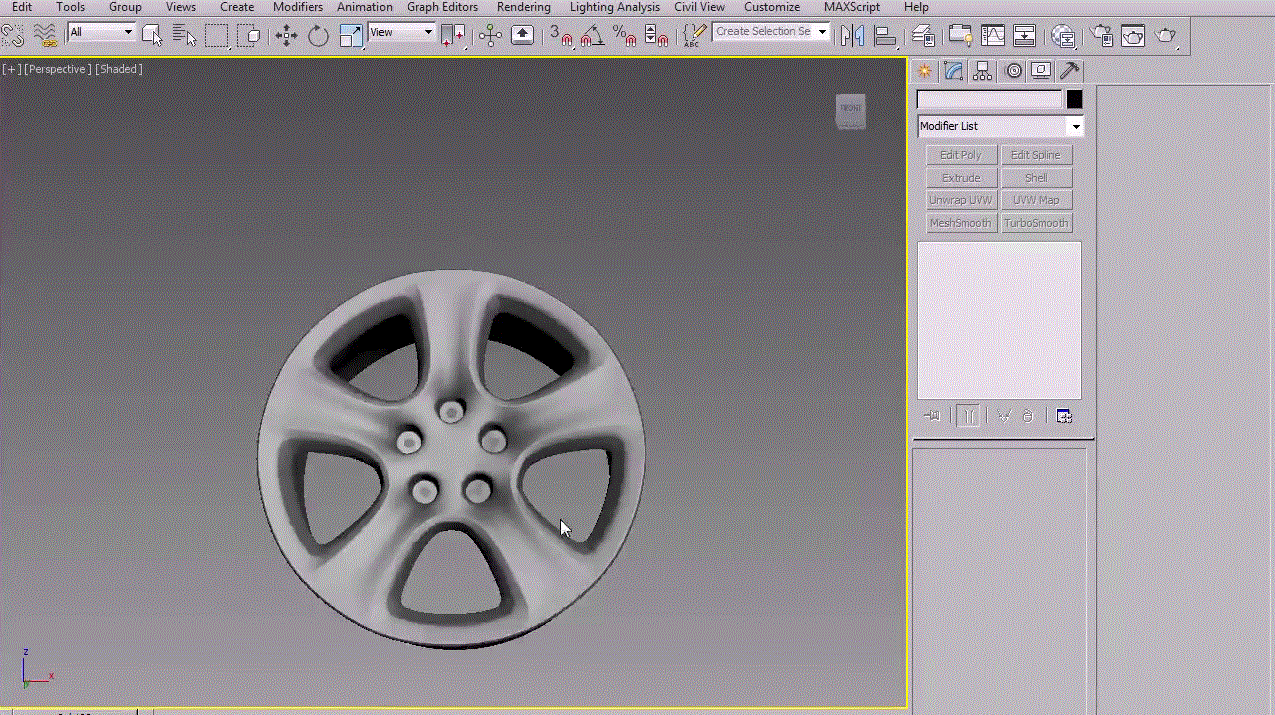Click Select and Manipulate icon
Screen dimensions: 1275x715
pyautogui.click(x=490, y=36)
